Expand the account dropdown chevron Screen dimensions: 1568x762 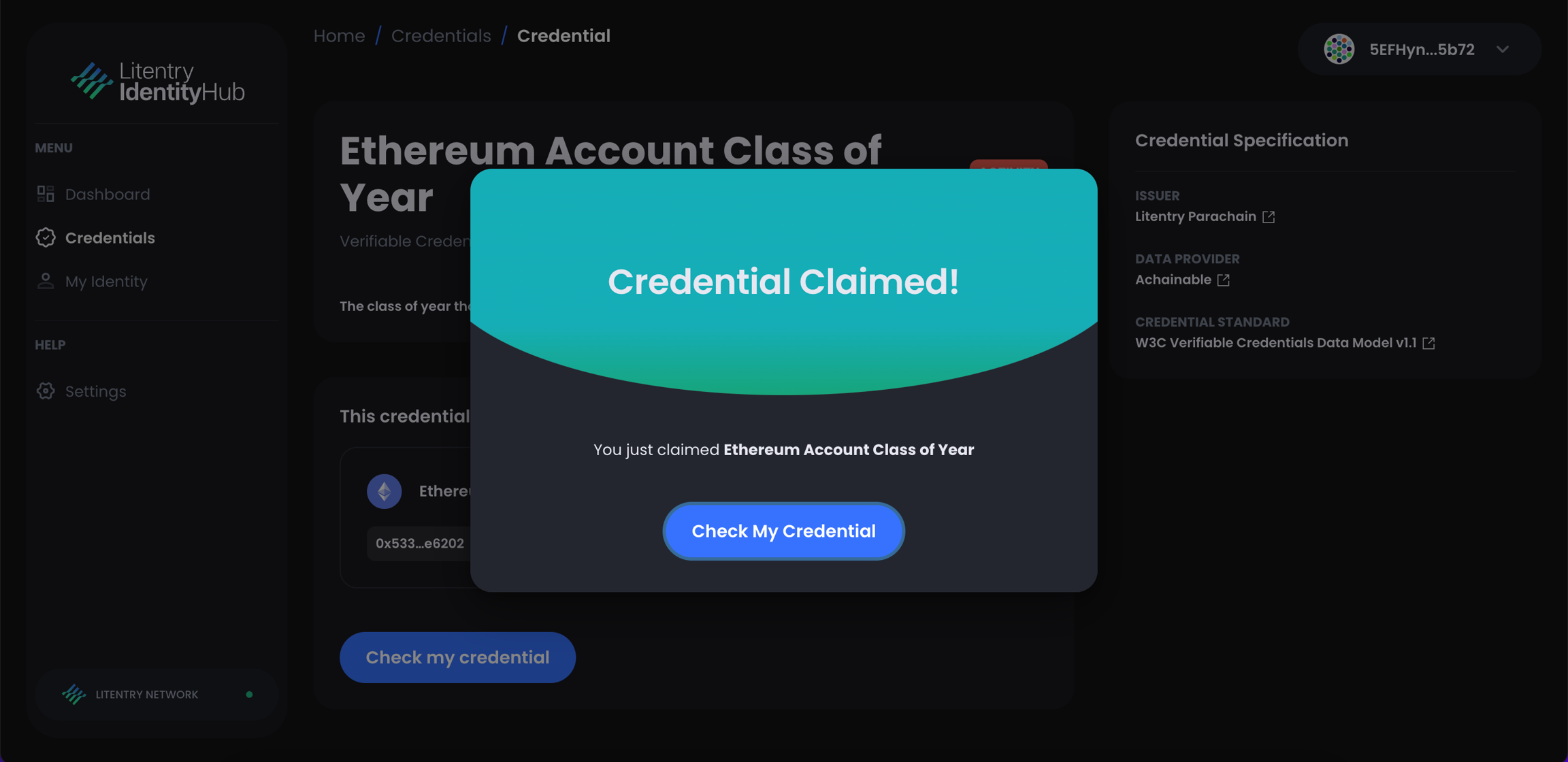(1503, 50)
